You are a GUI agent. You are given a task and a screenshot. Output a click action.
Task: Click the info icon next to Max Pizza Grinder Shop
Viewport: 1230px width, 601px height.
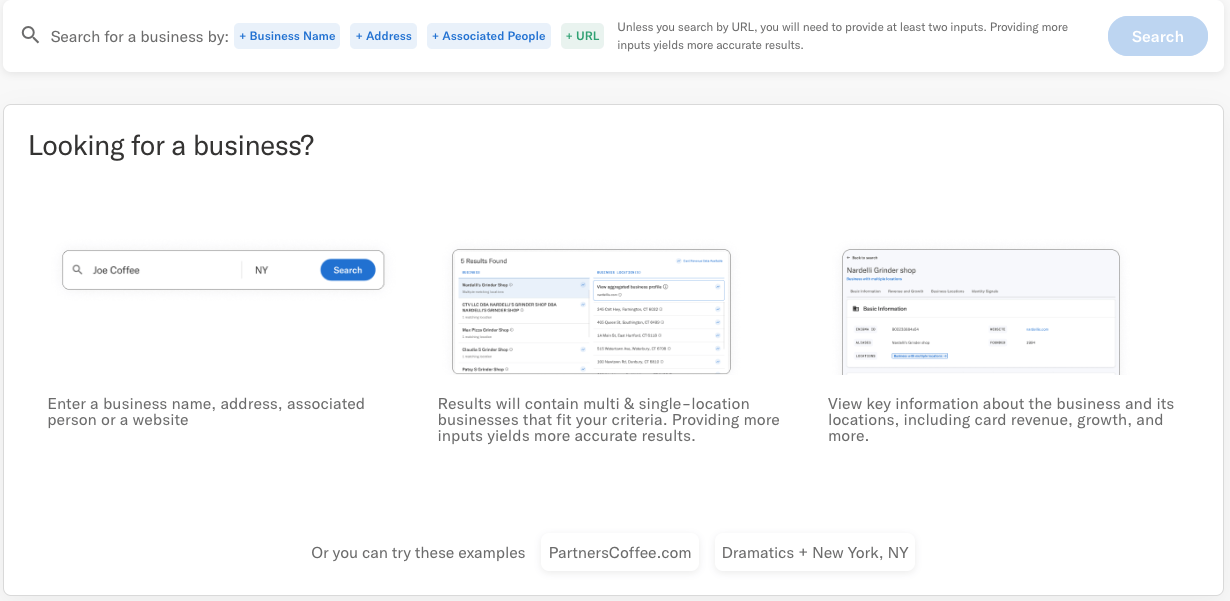[511, 330]
